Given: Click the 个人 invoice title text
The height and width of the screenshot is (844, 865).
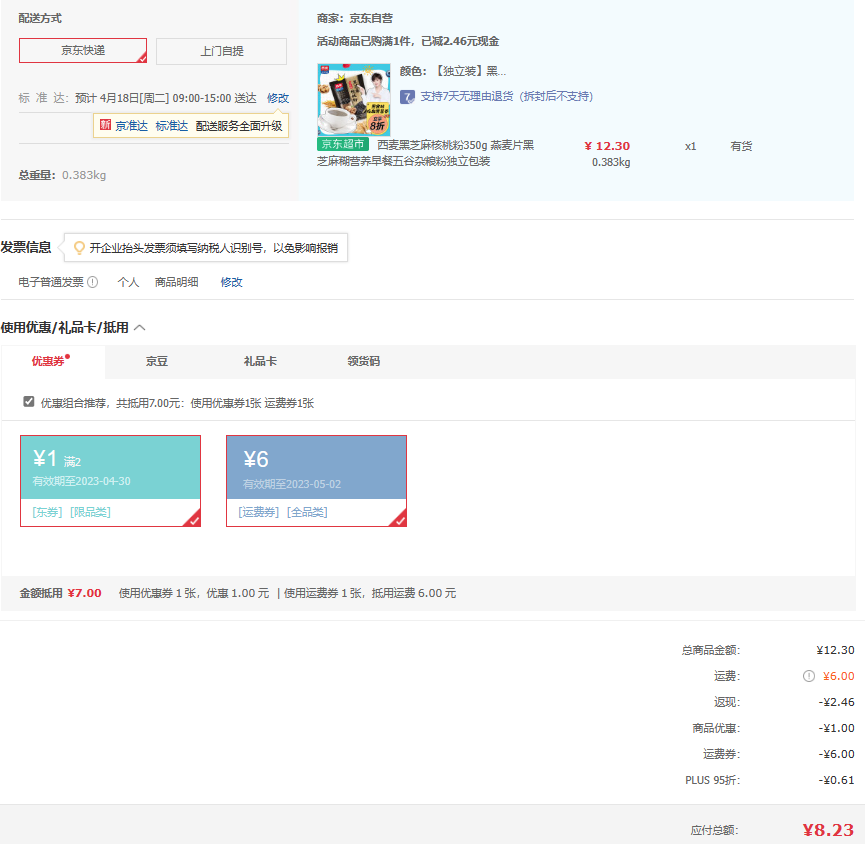Looking at the screenshot, I should pyautogui.click(x=128, y=282).
